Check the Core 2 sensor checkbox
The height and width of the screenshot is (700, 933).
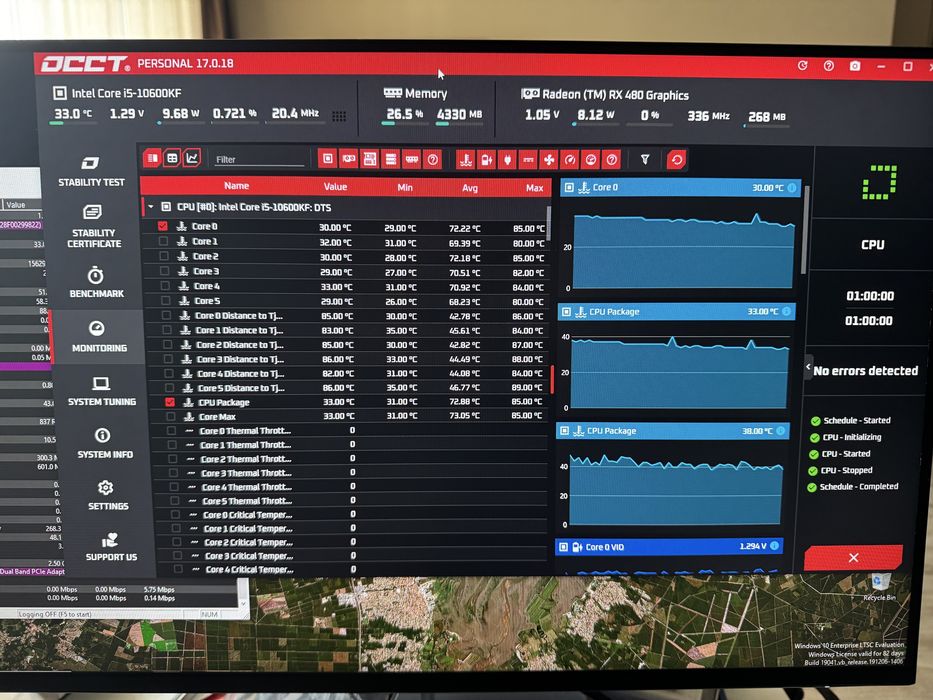pyautogui.click(x=164, y=256)
